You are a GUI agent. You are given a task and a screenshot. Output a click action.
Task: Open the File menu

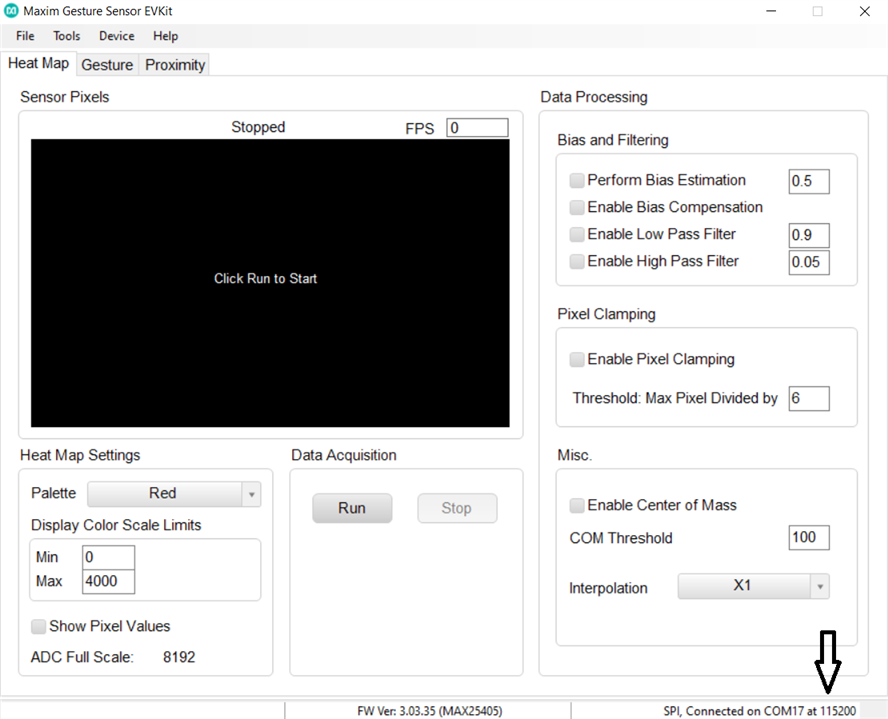pyautogui.click(x=25, y=36)
